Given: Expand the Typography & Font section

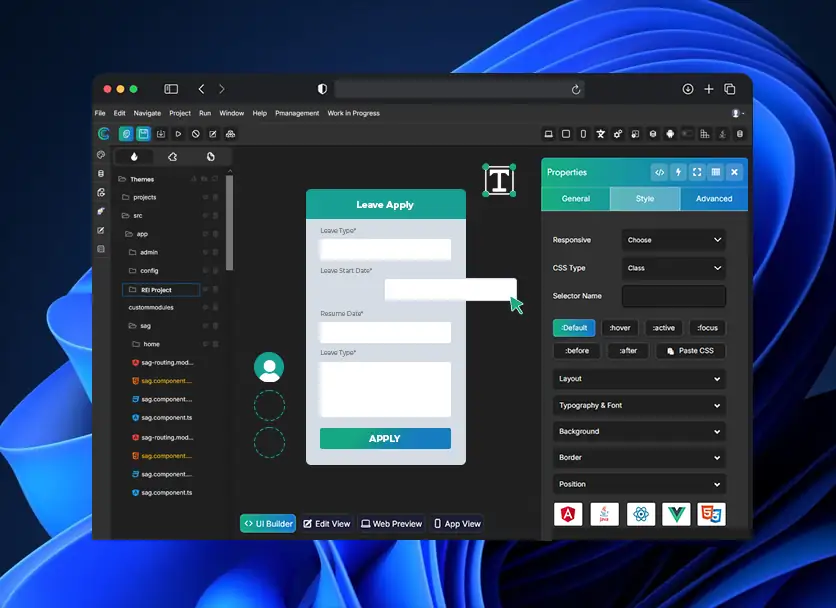Looking at the screenshot, I should 639,405.
